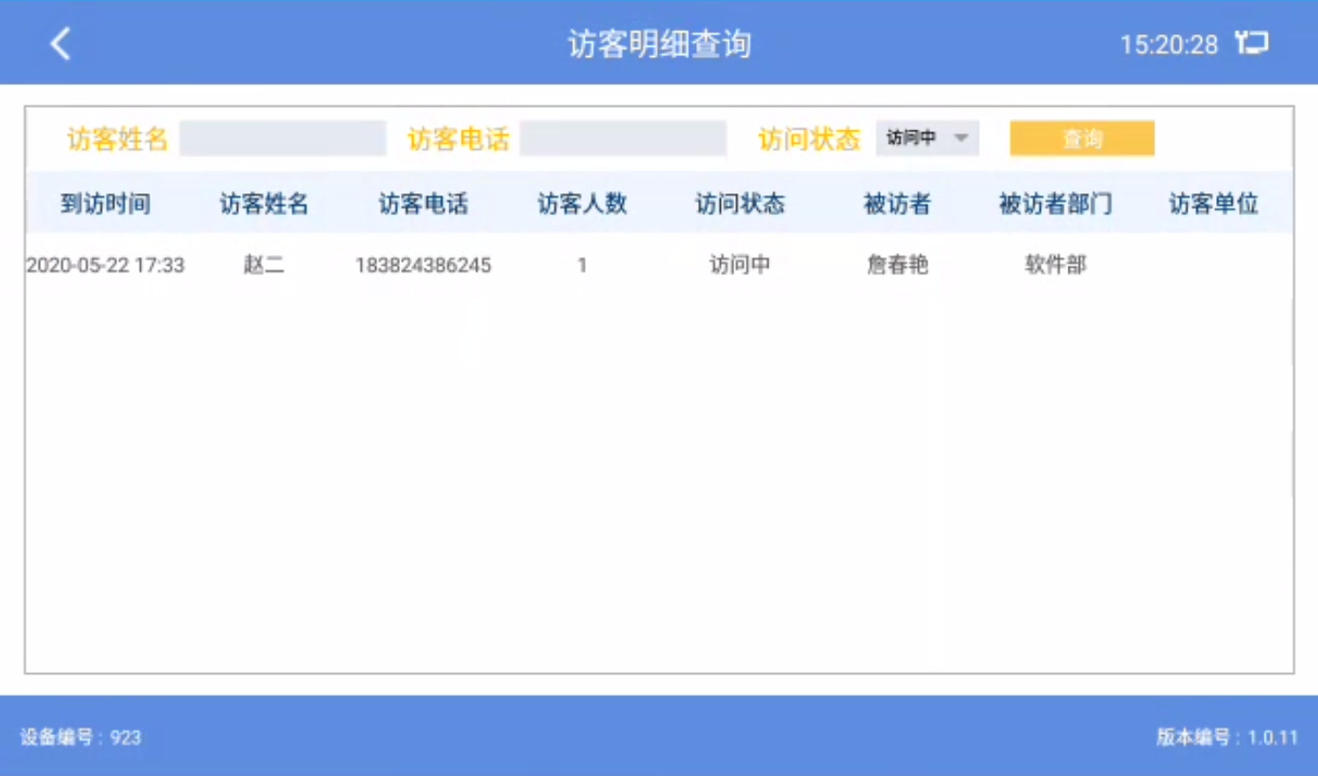This screenshot has width=1318, height=776.
Task: Click the 被访者部门 column header
Action: tap(1056, 204)
